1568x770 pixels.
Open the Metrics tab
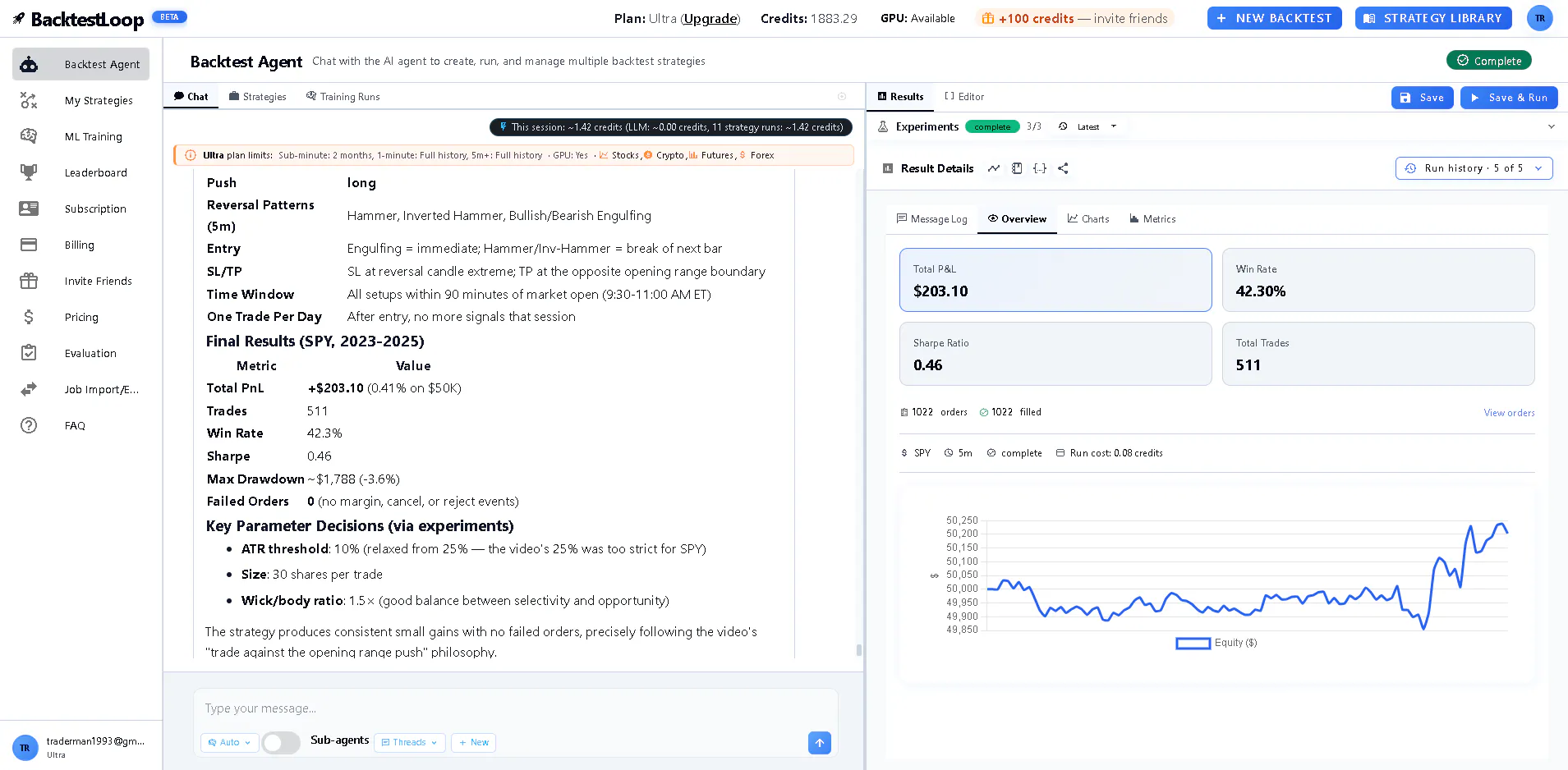(x=1152, y=219)
